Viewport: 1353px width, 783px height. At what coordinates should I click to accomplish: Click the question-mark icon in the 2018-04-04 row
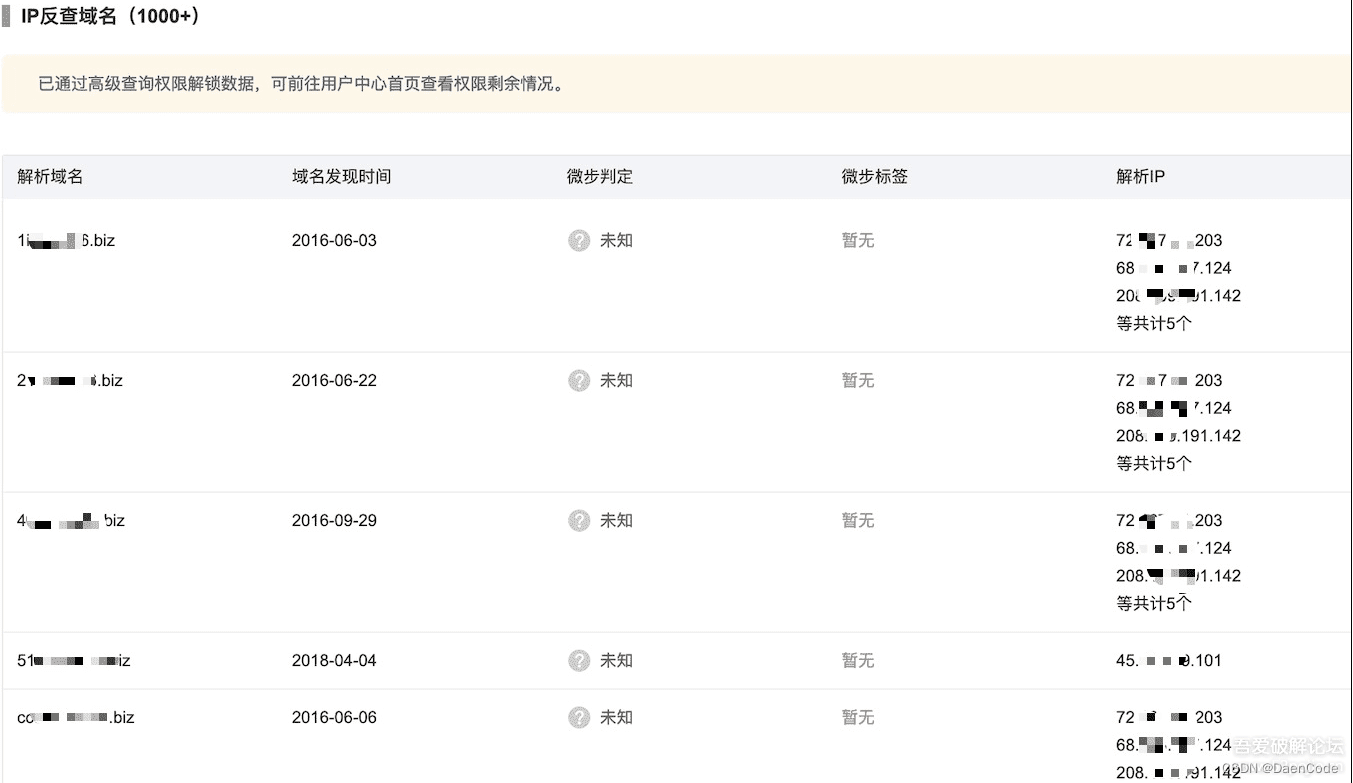tap(579, 660)
